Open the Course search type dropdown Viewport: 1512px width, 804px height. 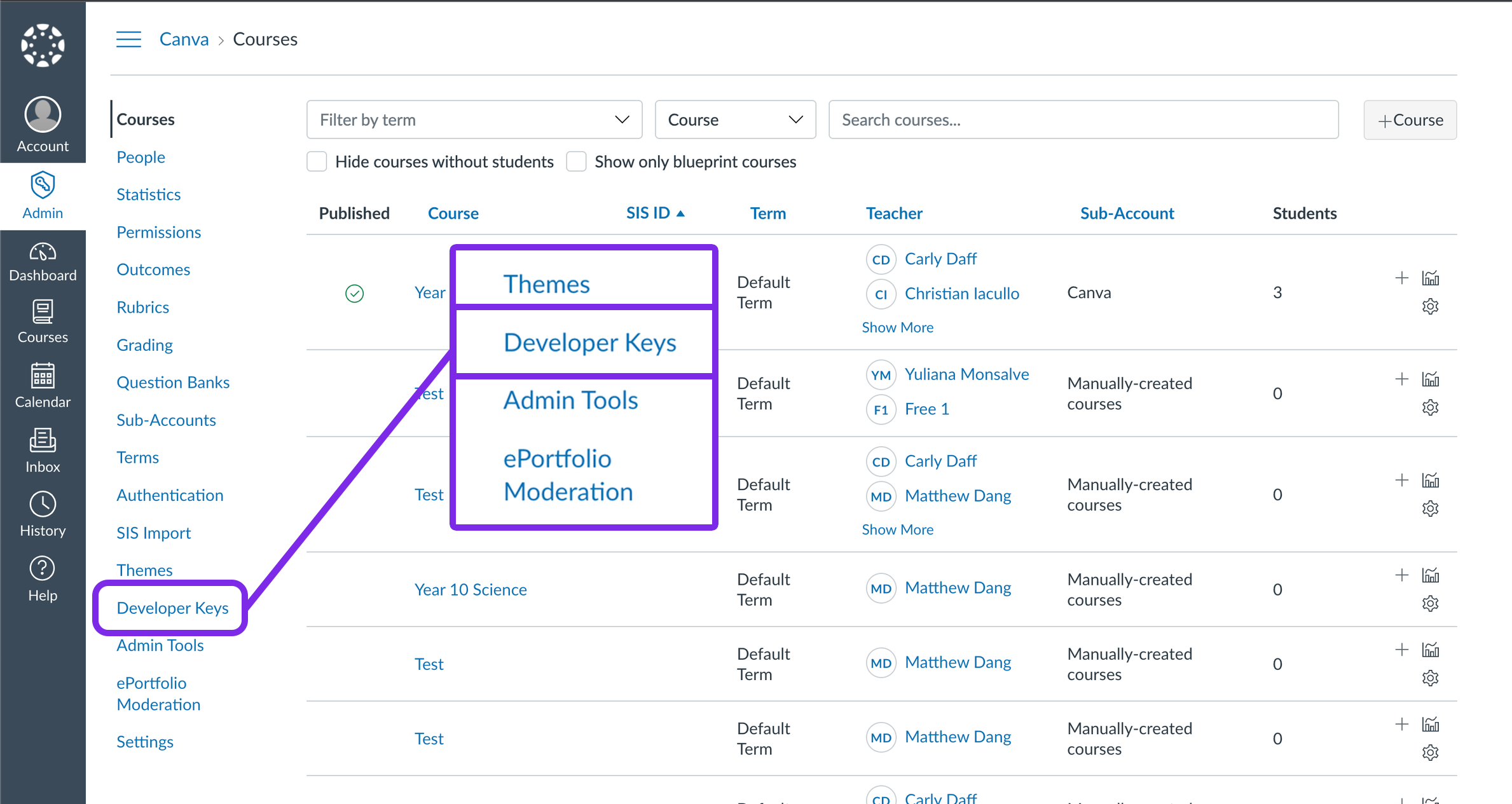(x=734, y=119)
